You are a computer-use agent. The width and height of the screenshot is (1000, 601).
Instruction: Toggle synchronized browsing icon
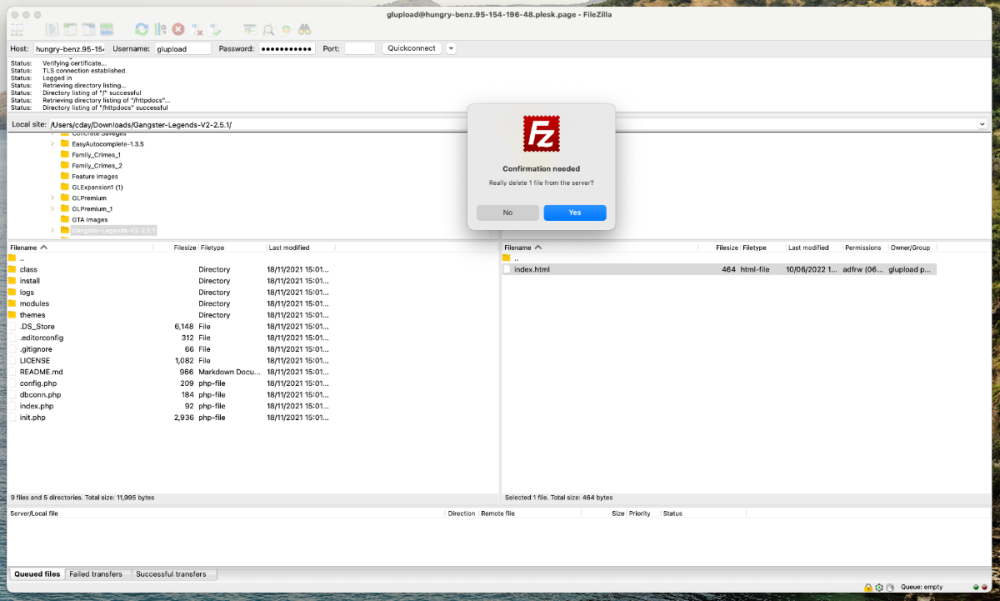(286, 30)
